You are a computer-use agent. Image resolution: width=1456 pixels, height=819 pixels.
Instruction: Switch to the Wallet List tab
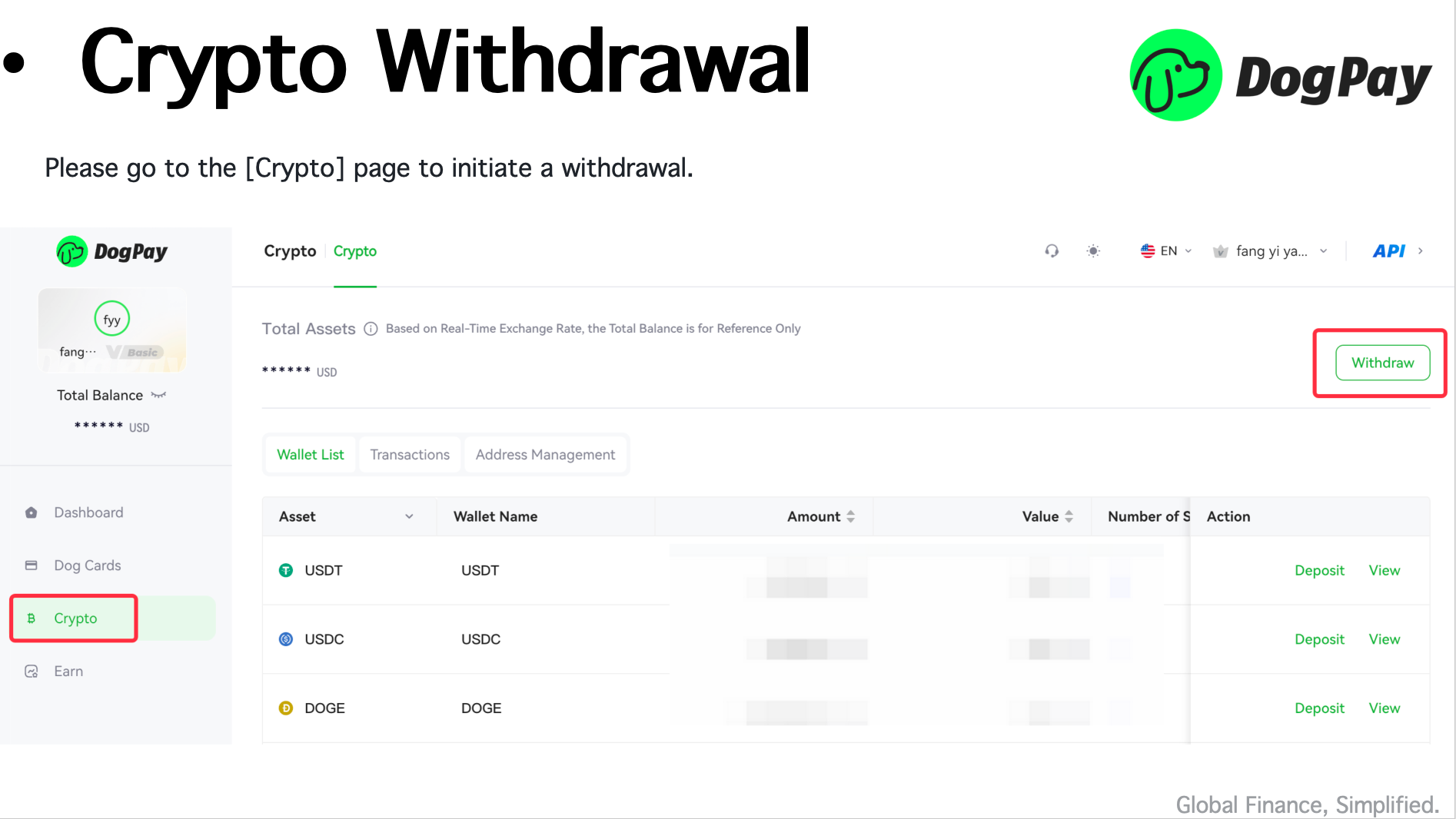point(311,455)
